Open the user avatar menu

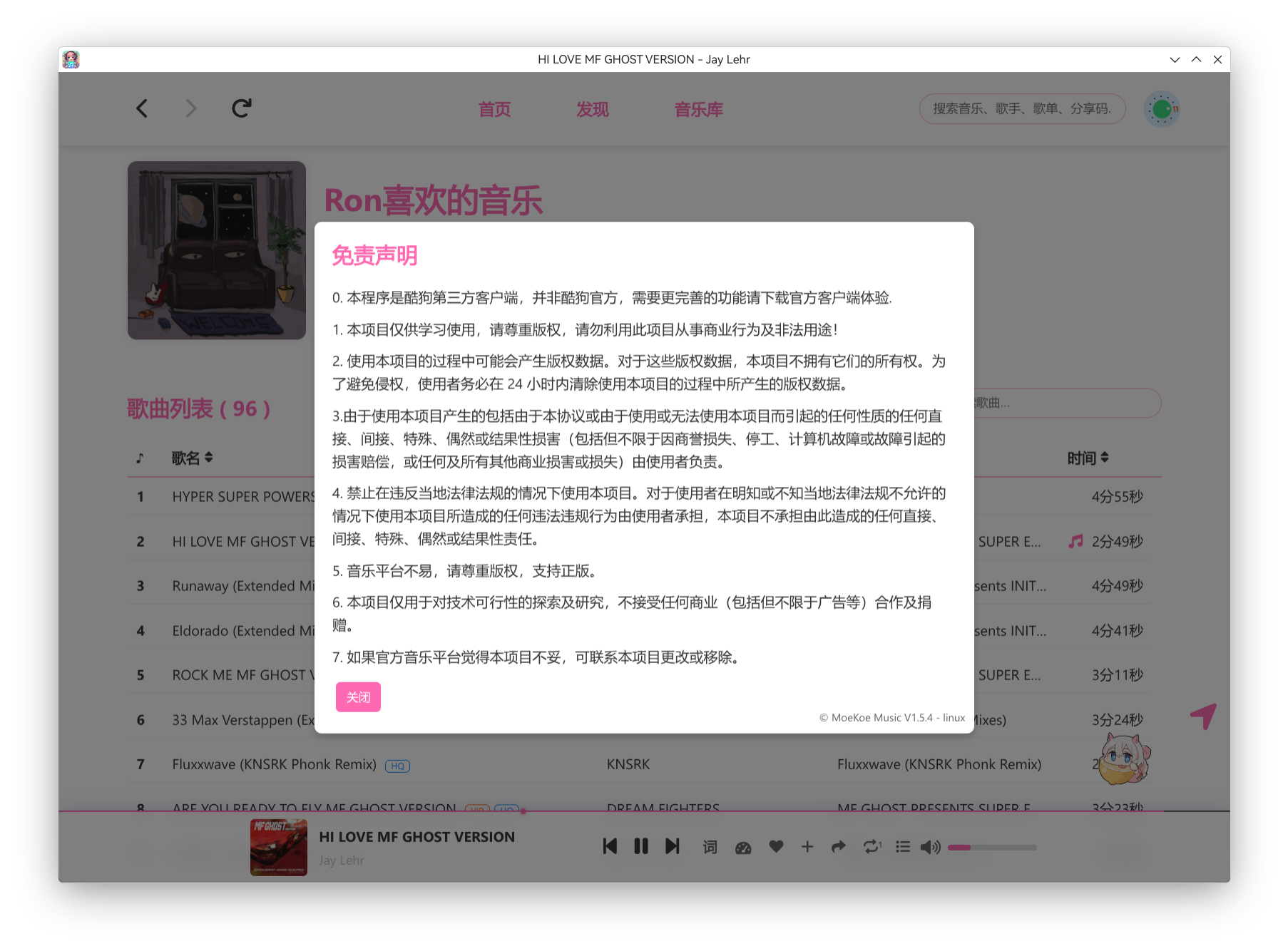tap(1162, 109)
